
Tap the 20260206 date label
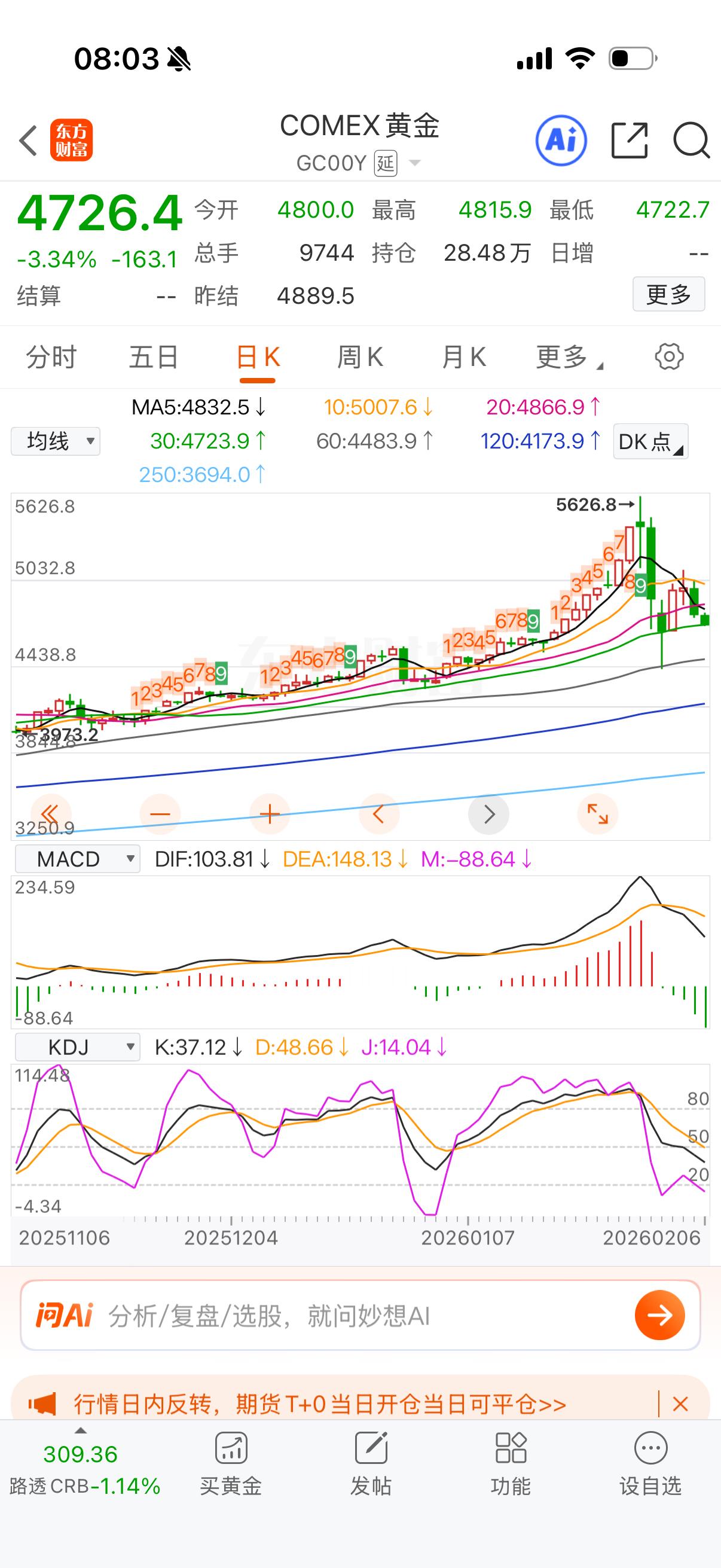click(x=652, y=1237)
